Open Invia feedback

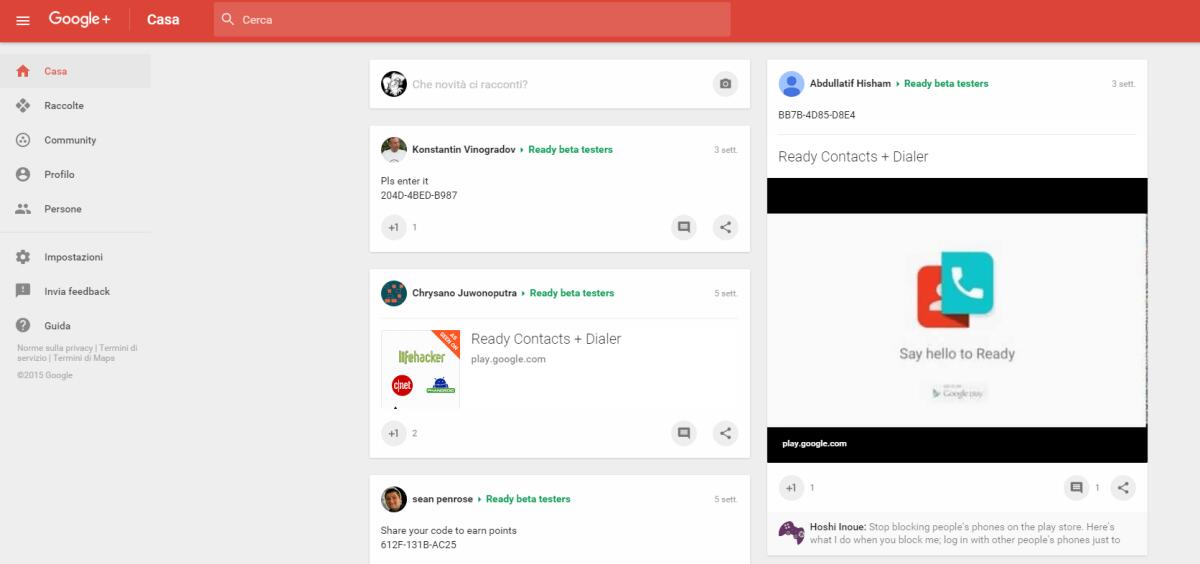[75, 291]
